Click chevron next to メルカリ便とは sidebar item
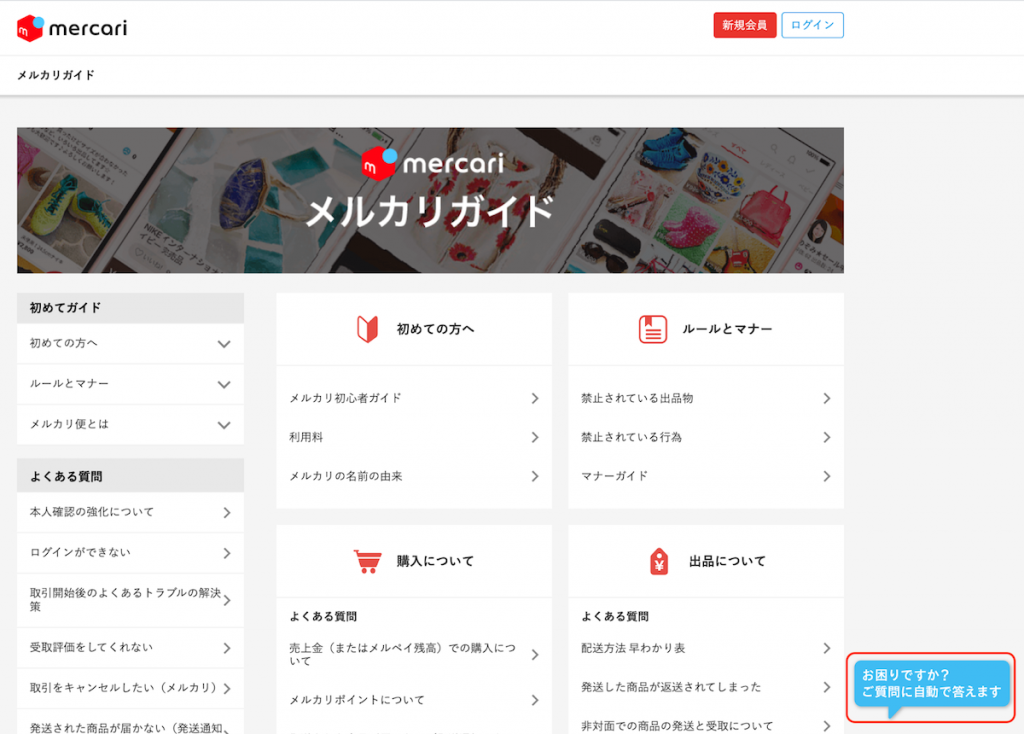Screen dimensions: 1024x734 coord(224,425)
